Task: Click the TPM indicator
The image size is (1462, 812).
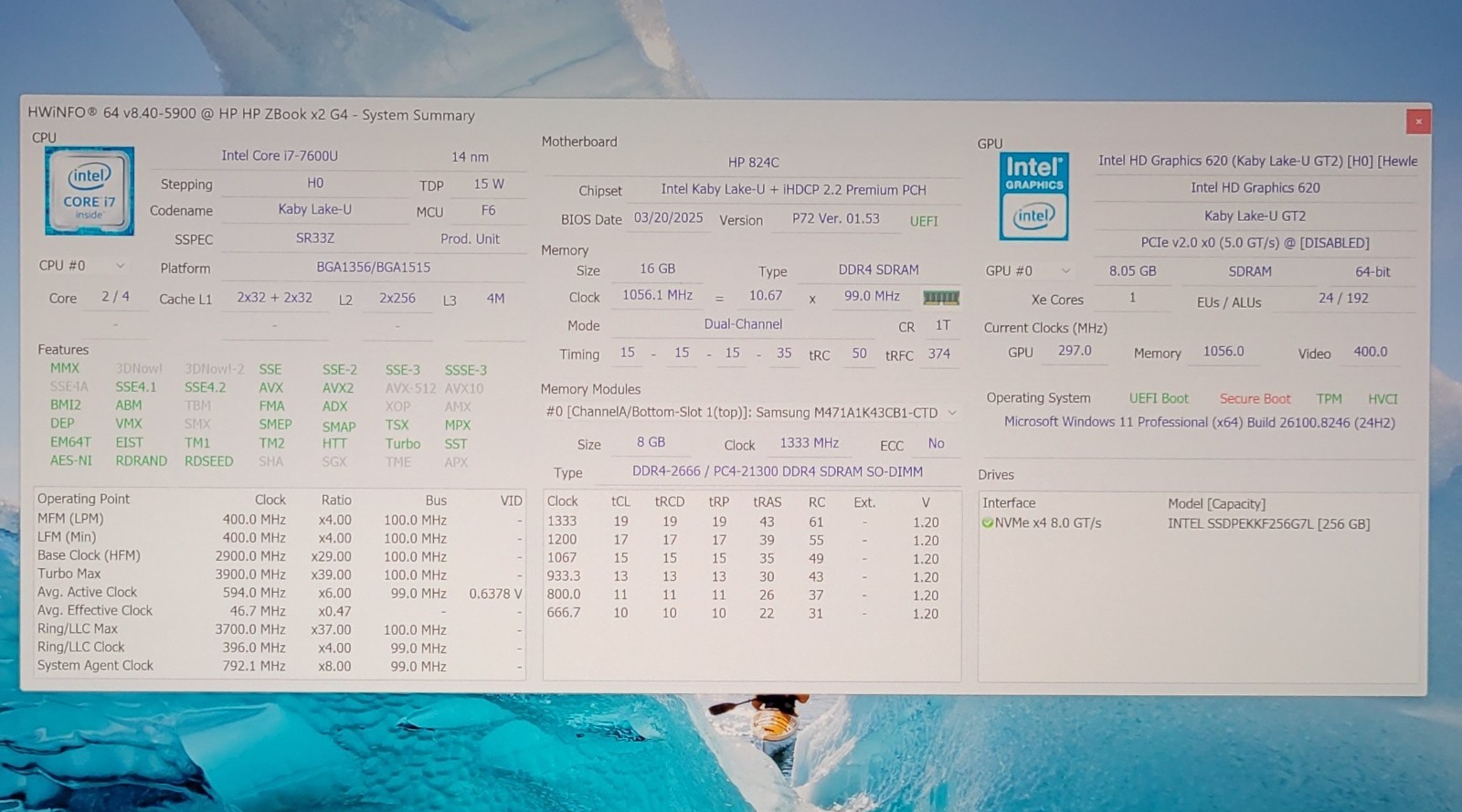Action: click(1329, 399)
